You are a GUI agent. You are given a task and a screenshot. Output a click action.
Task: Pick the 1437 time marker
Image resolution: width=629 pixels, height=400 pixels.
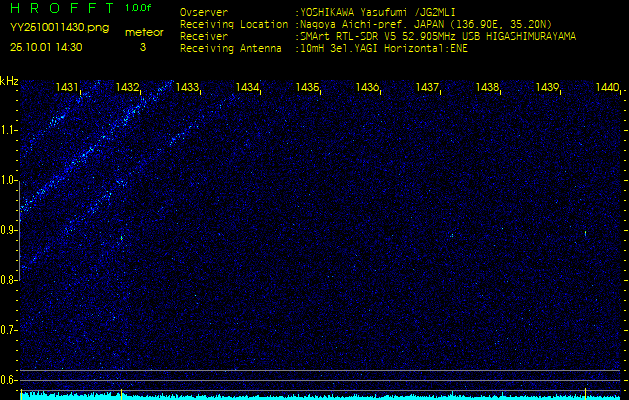427,88
